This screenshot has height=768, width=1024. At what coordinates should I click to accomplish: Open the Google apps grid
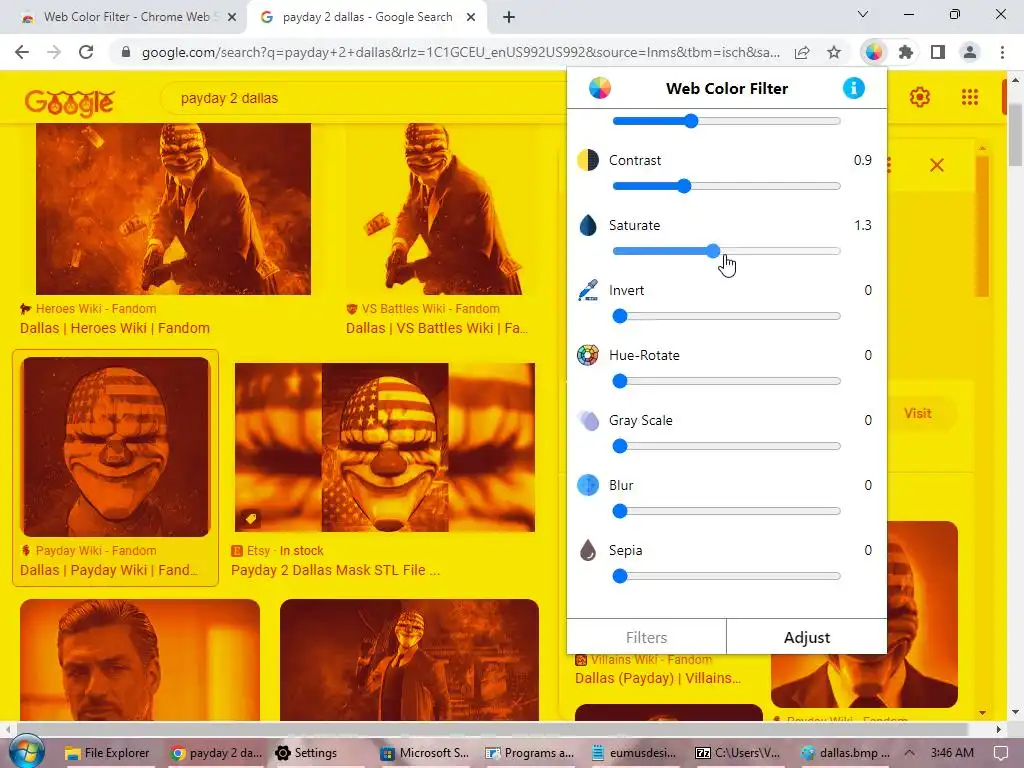(970, 97)
